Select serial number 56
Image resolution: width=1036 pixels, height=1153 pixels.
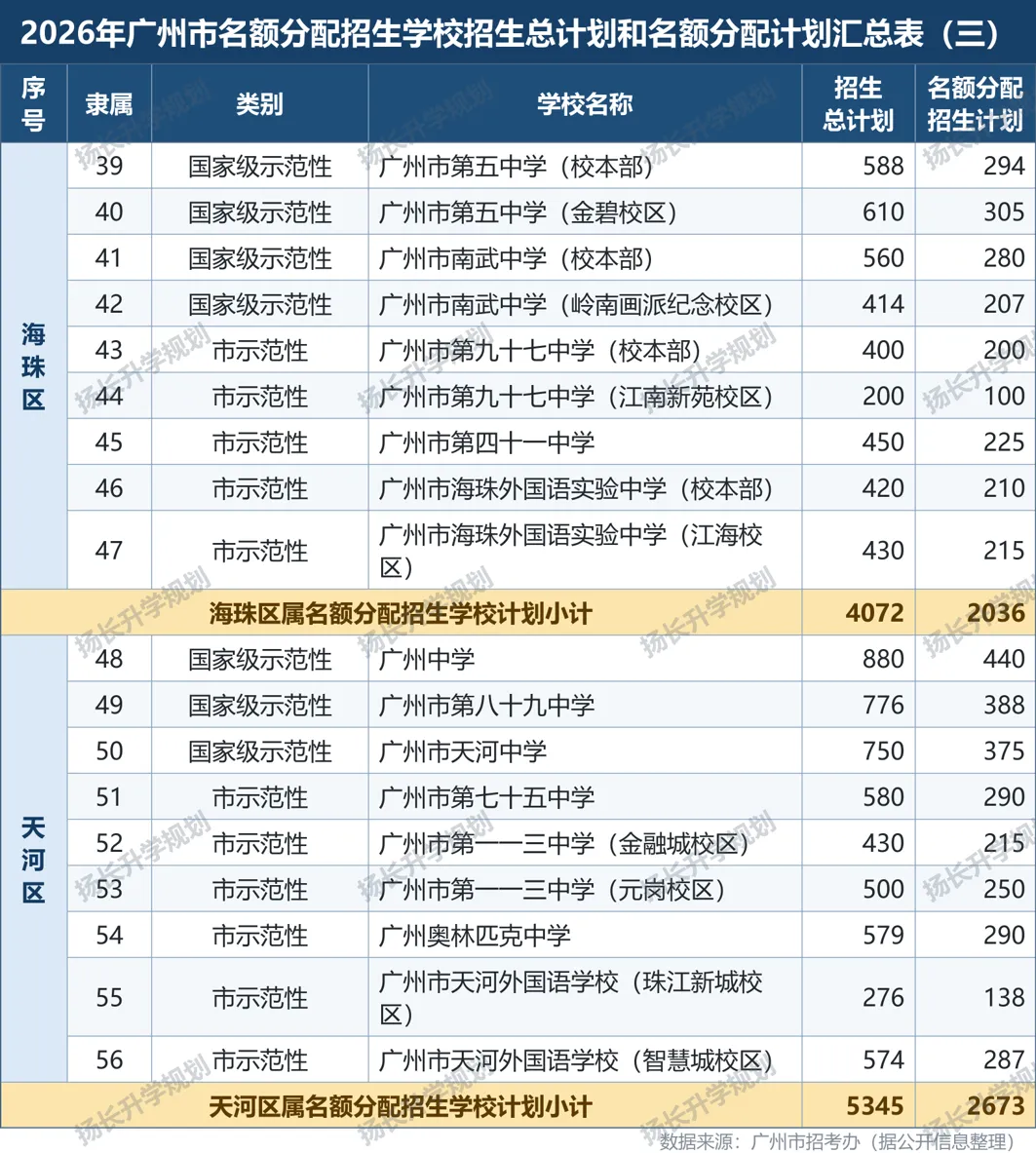(109, 1060)
